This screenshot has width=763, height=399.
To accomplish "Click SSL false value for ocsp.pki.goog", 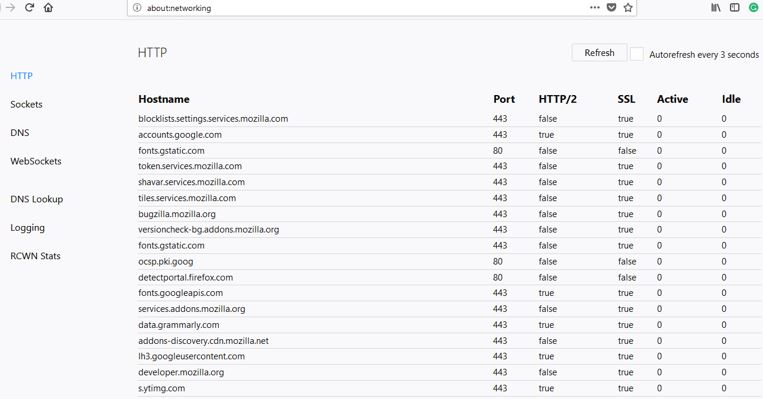I will (627, 262).
